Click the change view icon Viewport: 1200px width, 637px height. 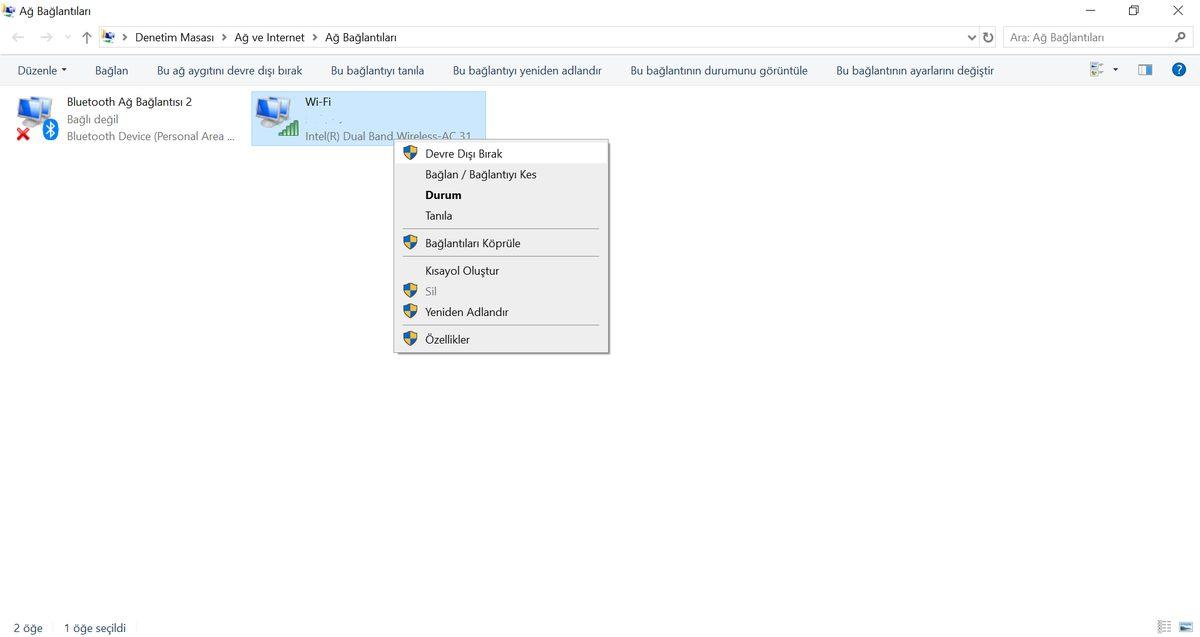point(1097,70)
